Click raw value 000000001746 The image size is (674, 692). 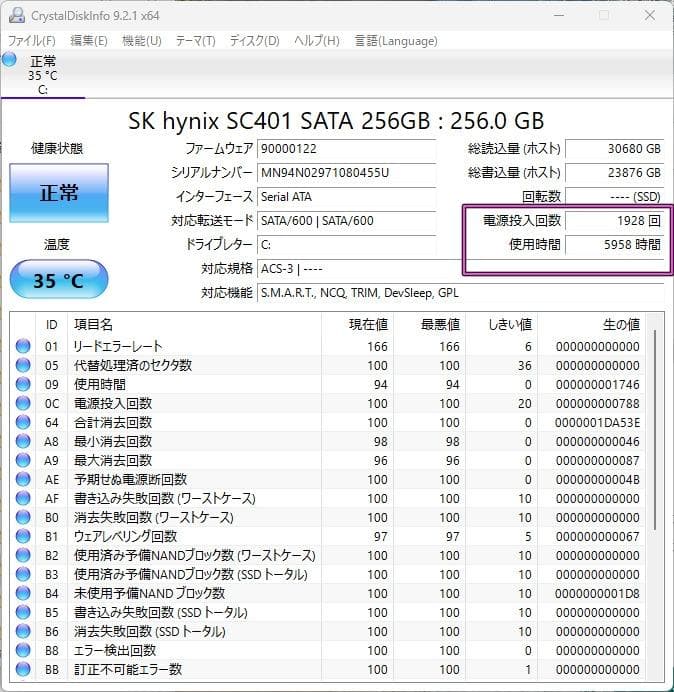[597, 385]
